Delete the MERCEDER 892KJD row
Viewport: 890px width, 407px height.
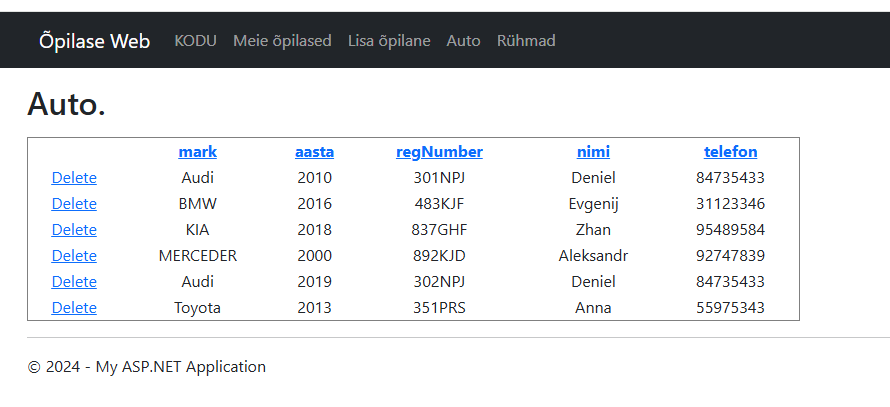coord(74,256)
